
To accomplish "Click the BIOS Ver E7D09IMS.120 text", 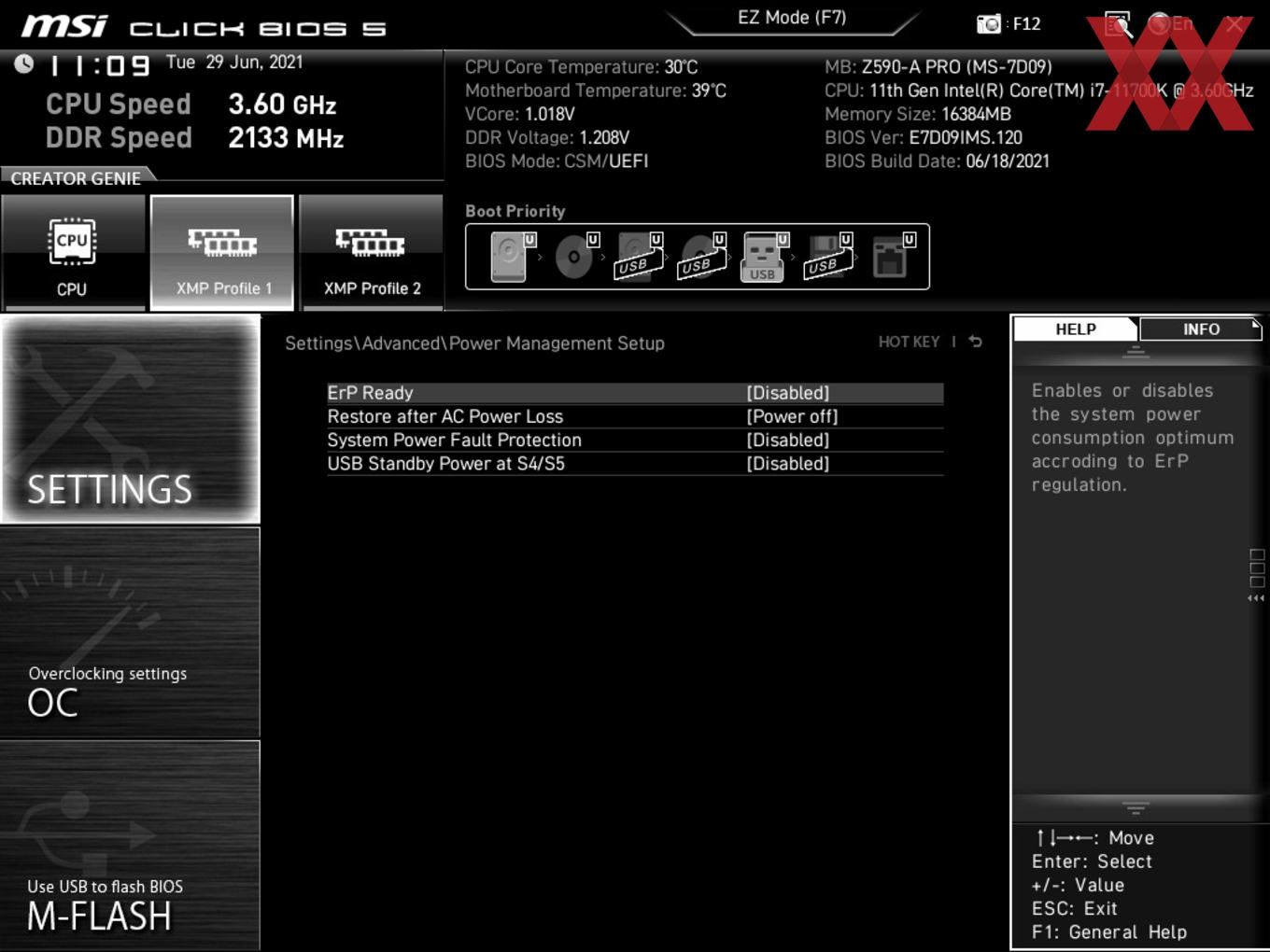I will (x=924, y=137).
